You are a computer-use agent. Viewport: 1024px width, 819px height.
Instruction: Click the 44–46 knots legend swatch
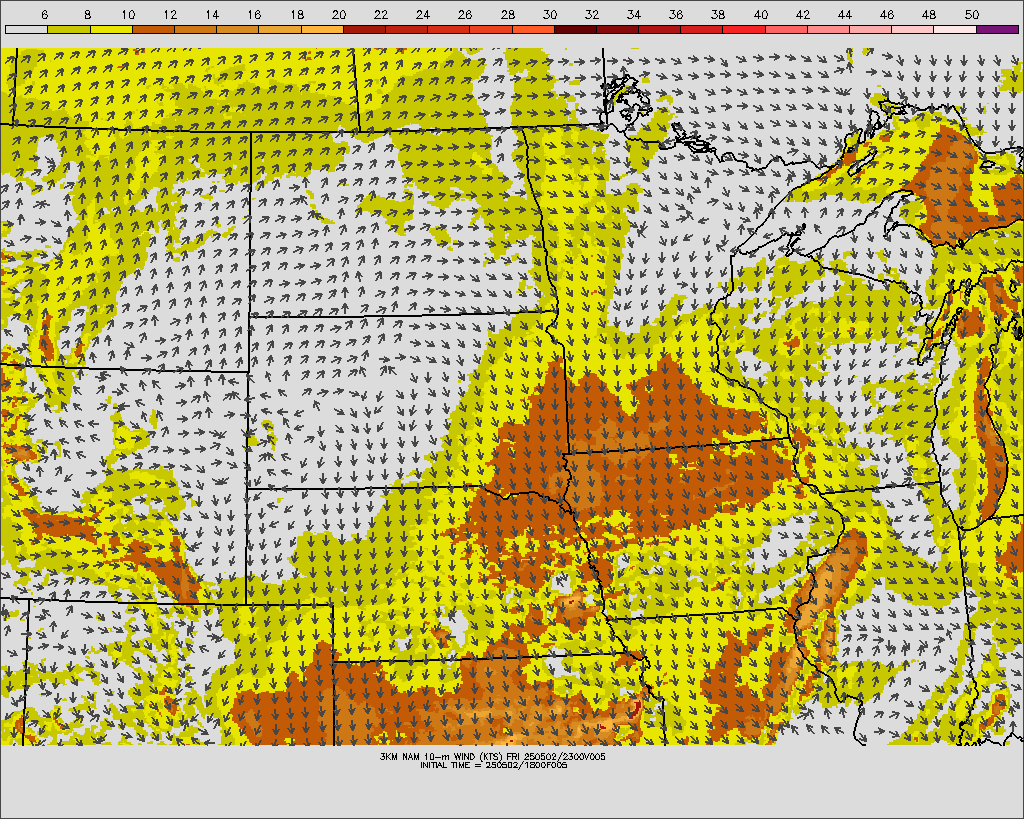click(871, 29)
